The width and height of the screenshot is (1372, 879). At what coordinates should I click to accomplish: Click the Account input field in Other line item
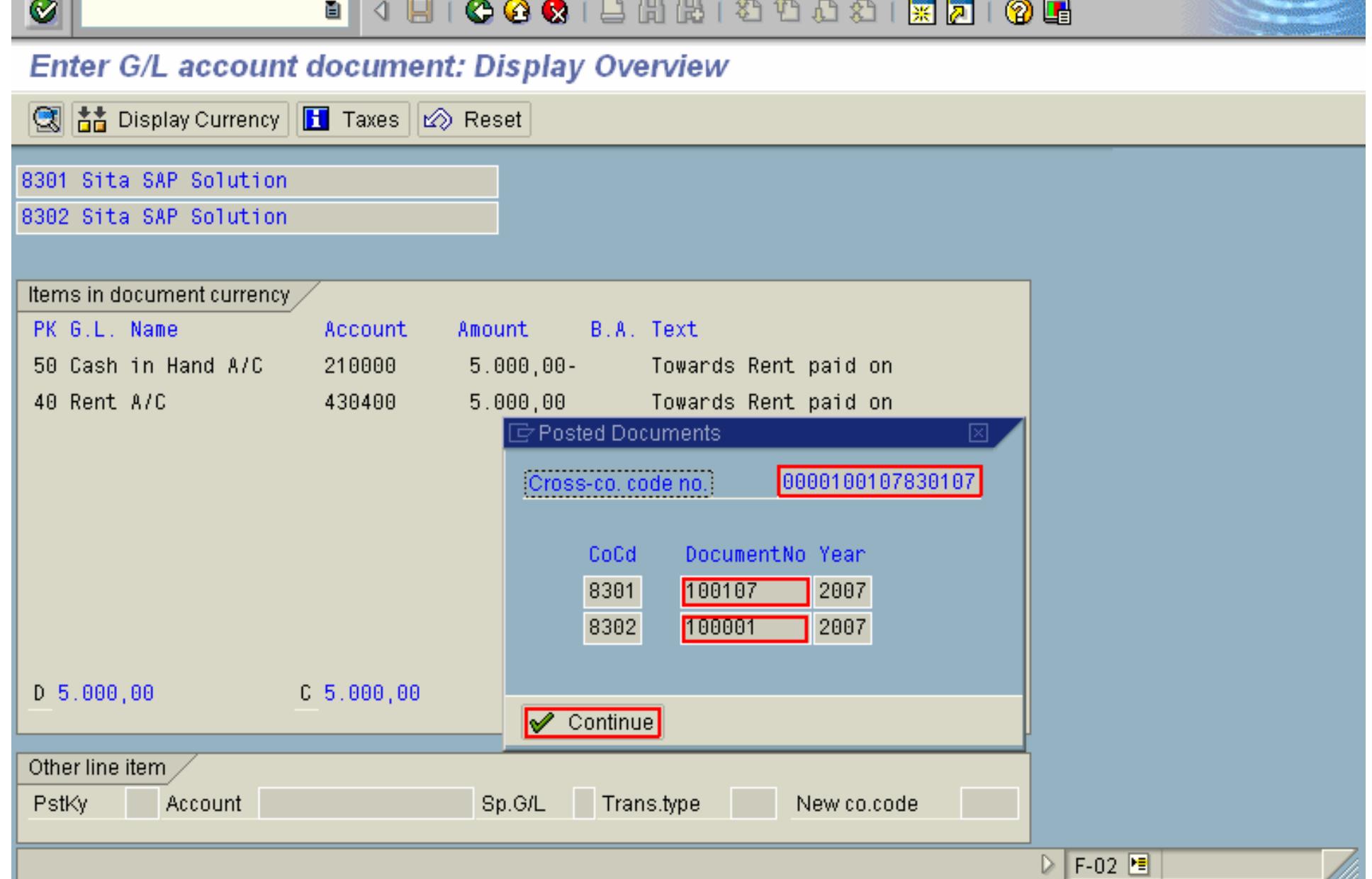pos(366,804)
